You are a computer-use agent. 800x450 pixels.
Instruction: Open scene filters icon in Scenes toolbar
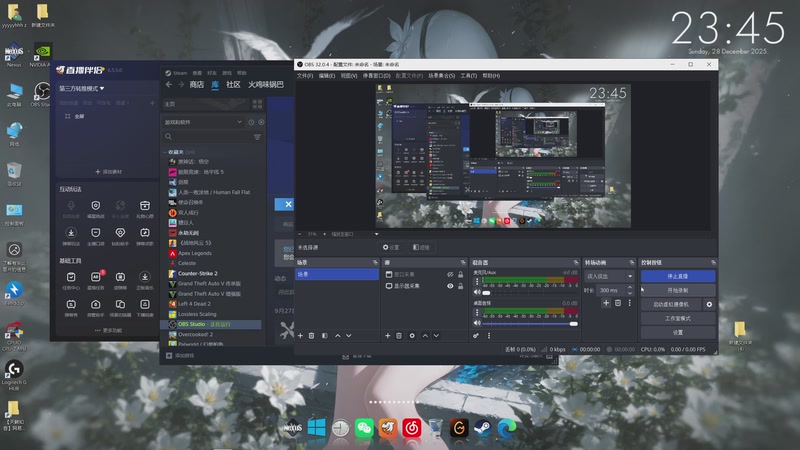click(324, 336)
